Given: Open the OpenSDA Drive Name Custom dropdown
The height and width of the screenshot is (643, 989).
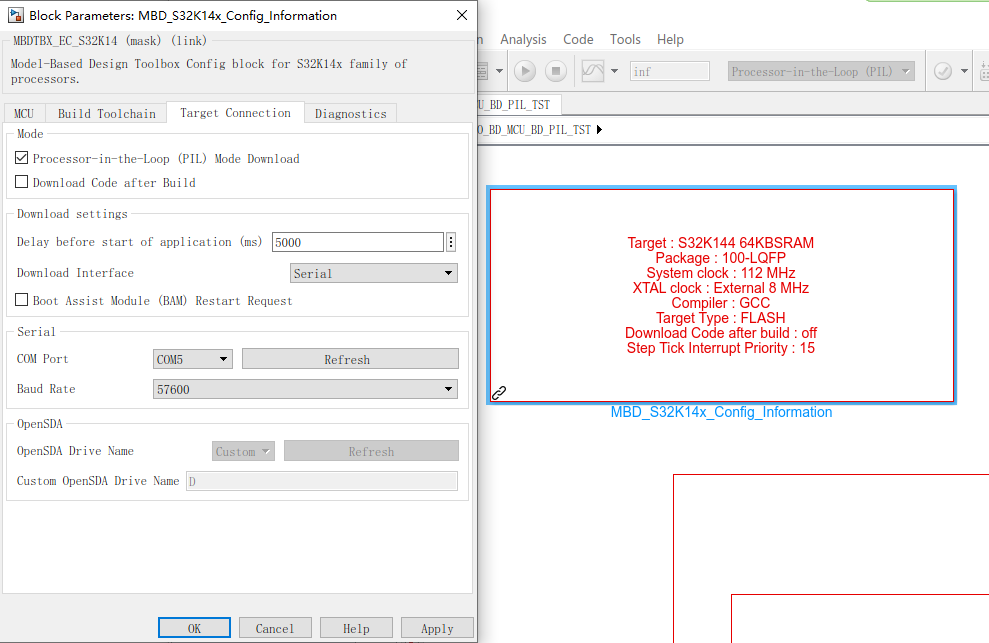Looking at the screenshot, I should coord(243,451).
